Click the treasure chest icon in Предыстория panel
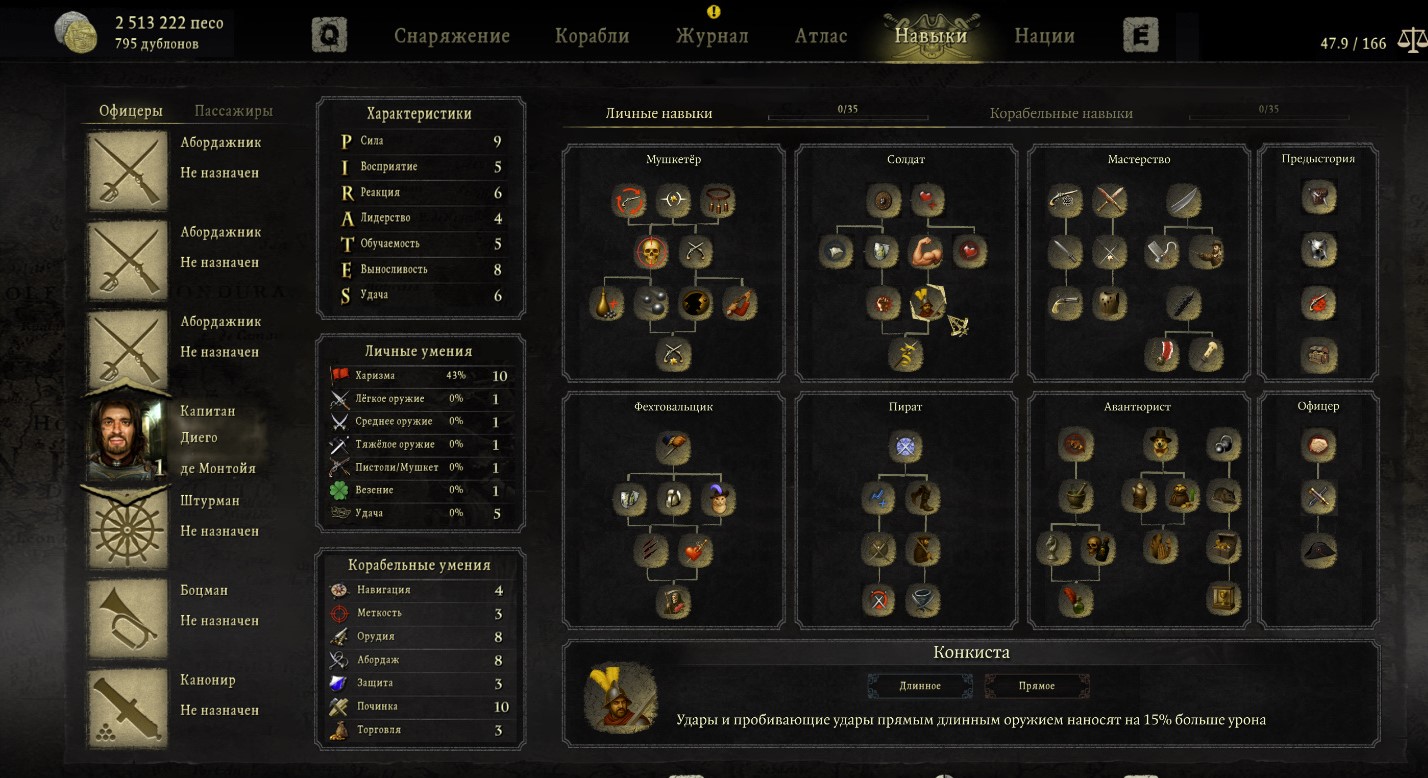 coord(1319,354)
